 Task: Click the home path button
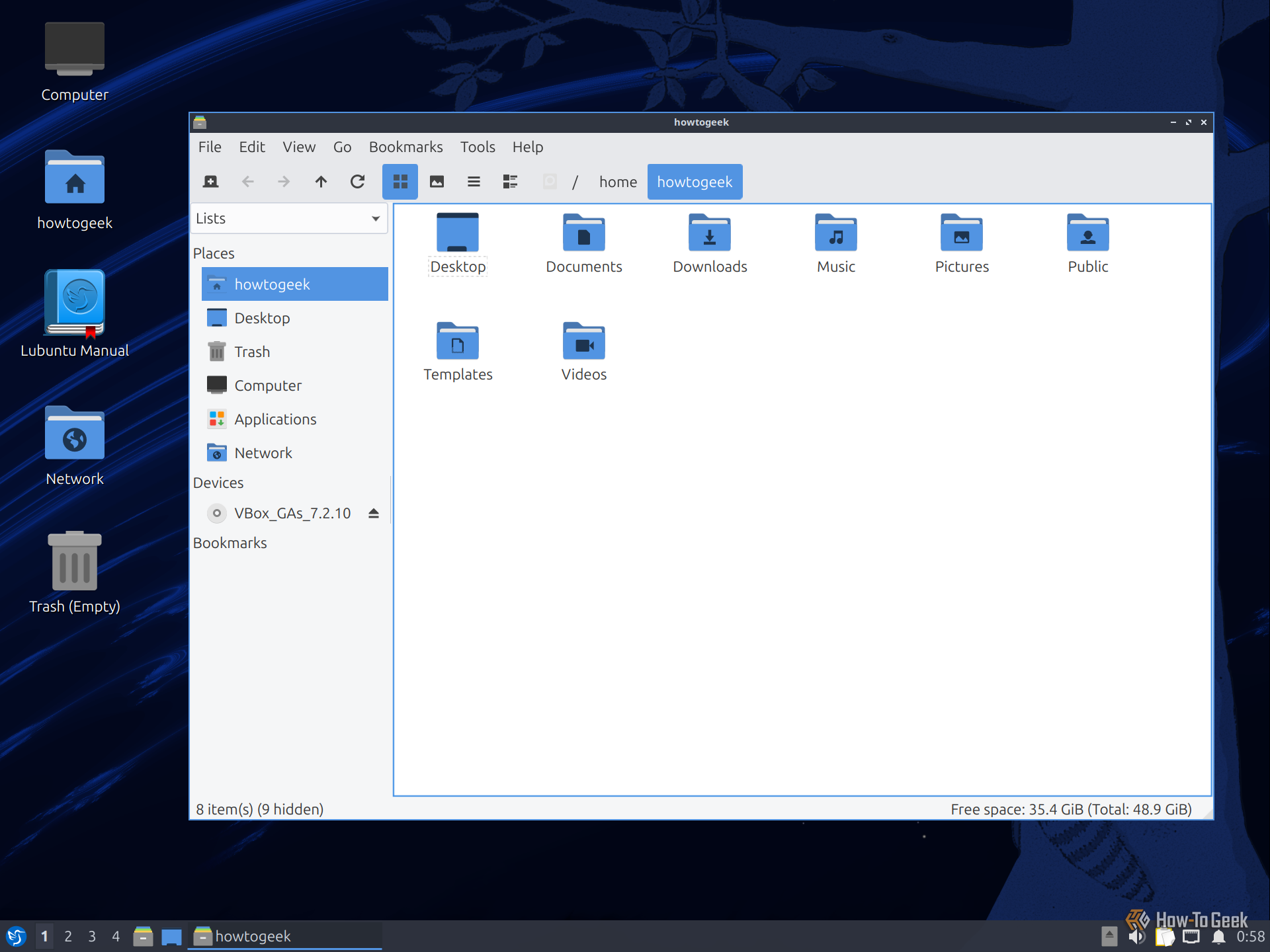tap(618, 182)
